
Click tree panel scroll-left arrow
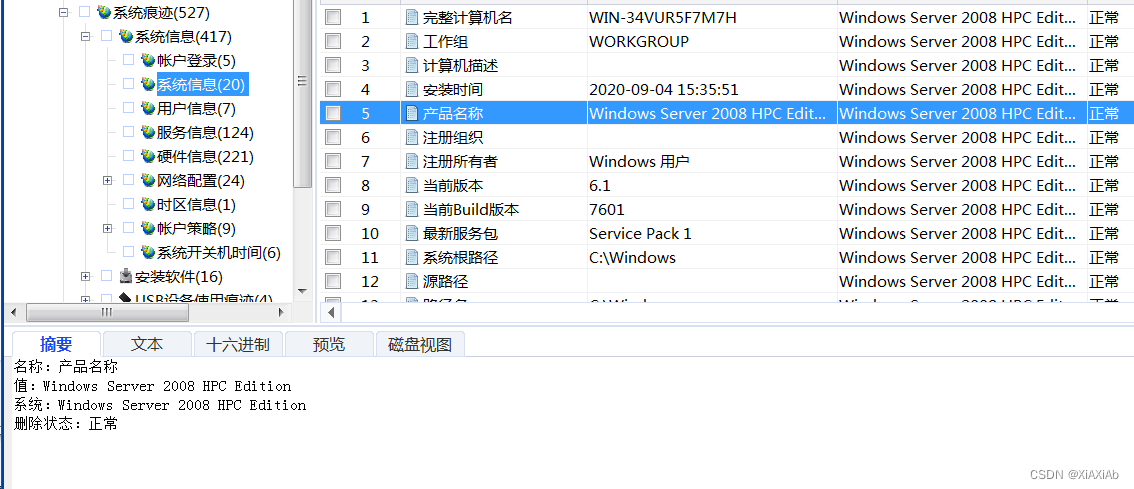(x=14, y=312)
